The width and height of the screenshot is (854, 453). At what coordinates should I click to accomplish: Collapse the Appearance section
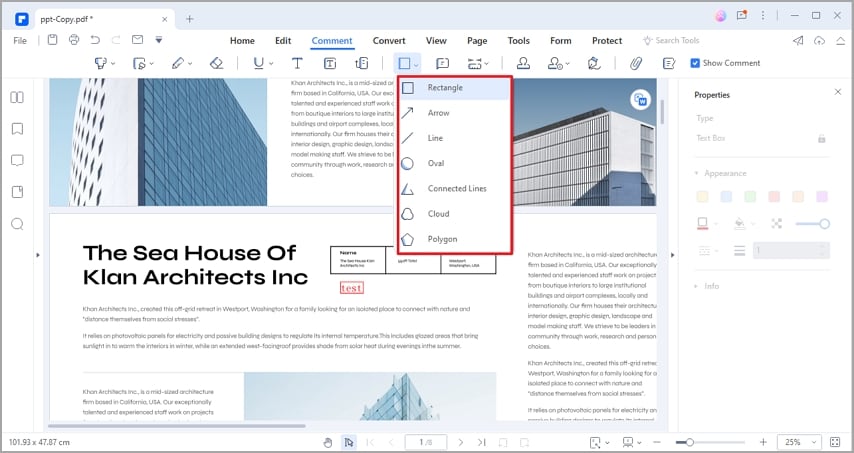pos(697,173)
